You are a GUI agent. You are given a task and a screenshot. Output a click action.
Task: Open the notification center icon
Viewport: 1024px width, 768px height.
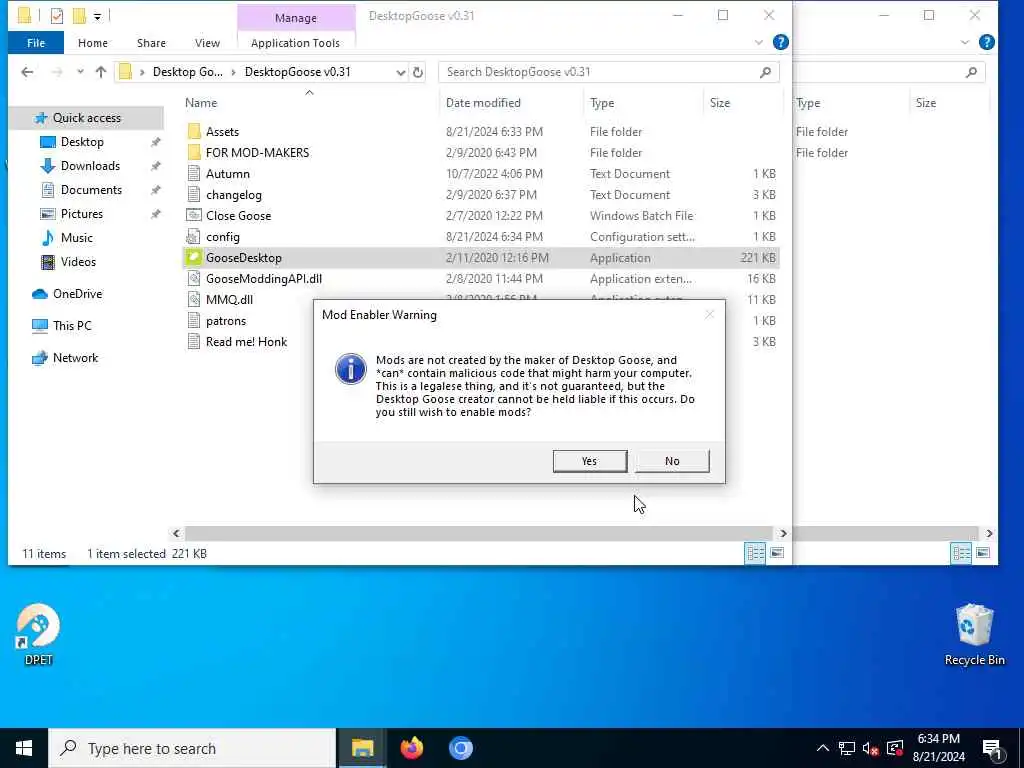(992, 749)
